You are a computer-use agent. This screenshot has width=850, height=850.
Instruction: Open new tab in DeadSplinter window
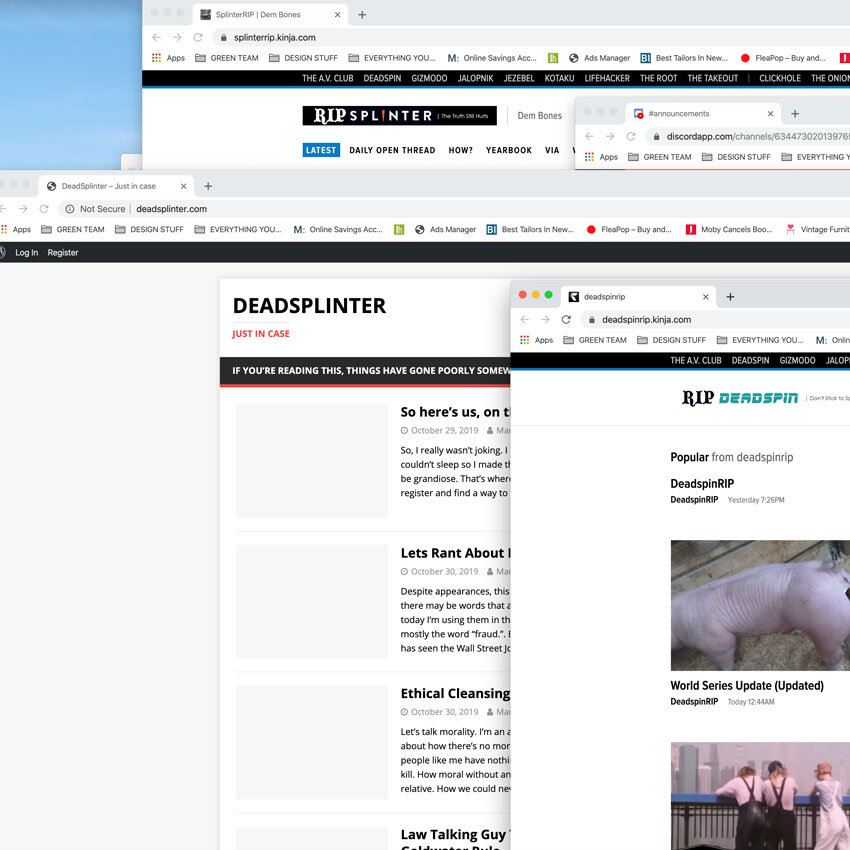coord(208,186)
